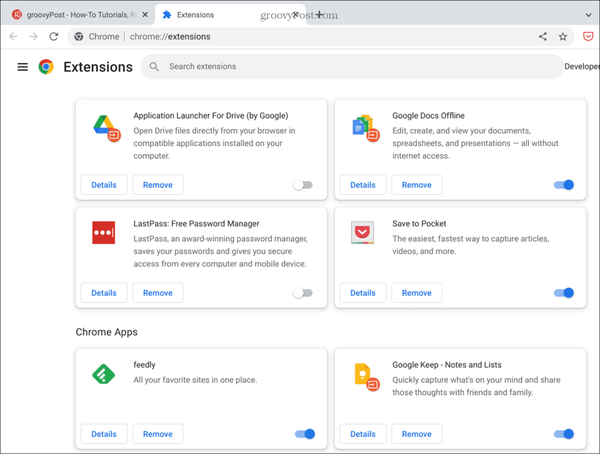600x454 pixels.
Task: Click the Google Keep app icon
Action: 364,376
